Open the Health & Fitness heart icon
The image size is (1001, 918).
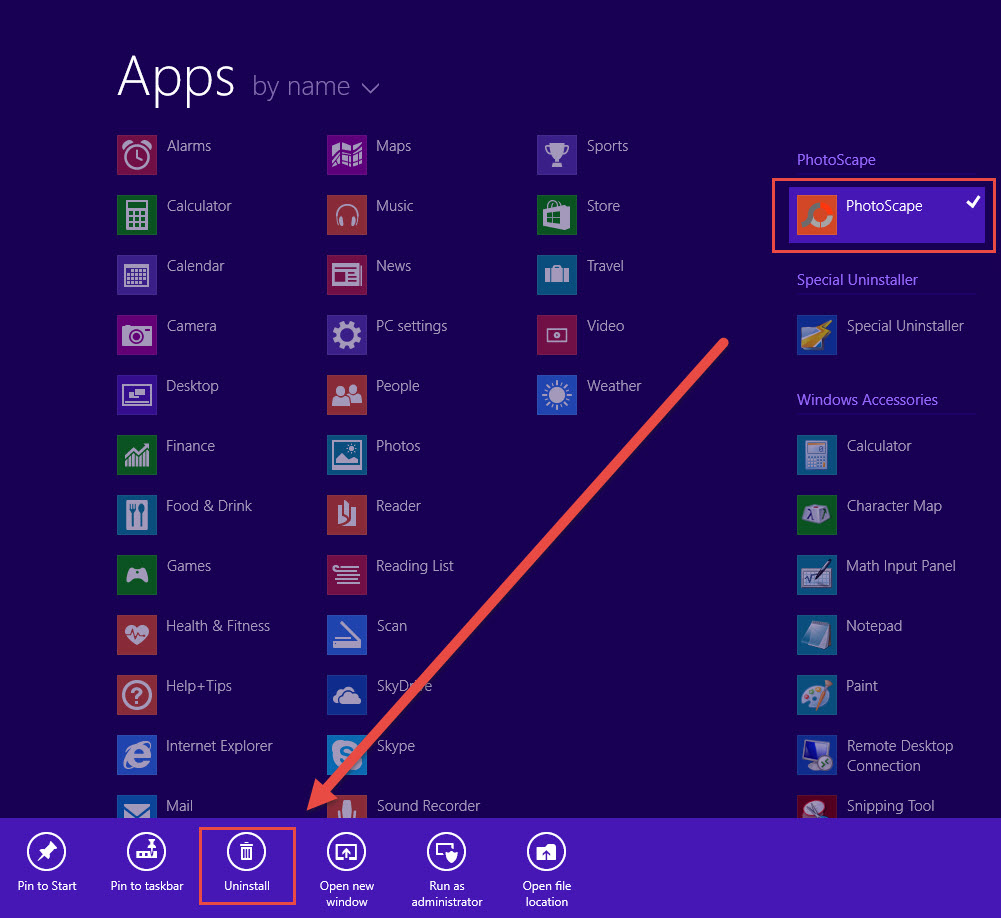click(x=137, y=635)
